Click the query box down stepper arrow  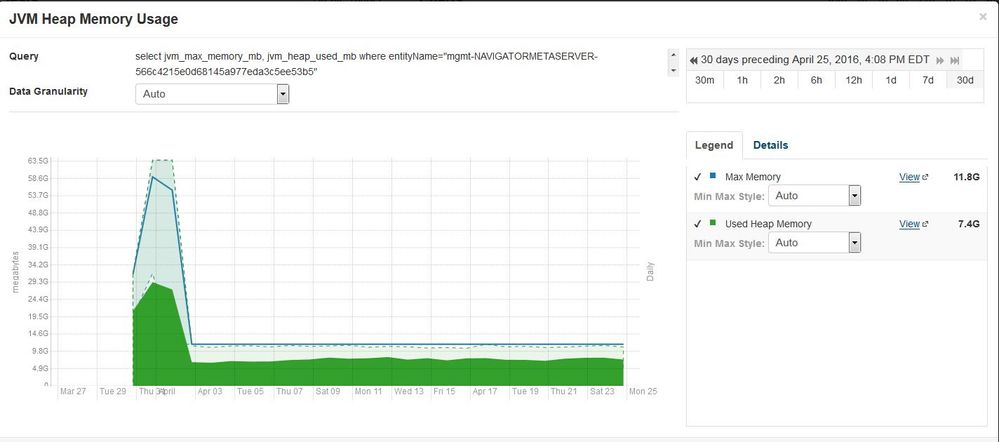pyautogui.click(x=673, y=71)
